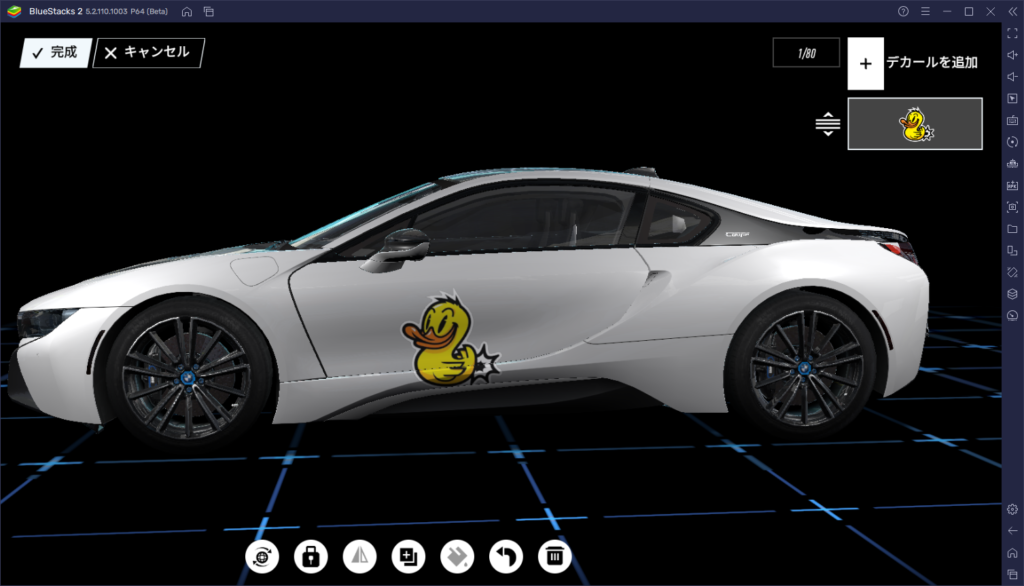1024x586 pixels.
Task: Select the rotate decal tool
Action: pyautogui.click(x=262, y=556)
